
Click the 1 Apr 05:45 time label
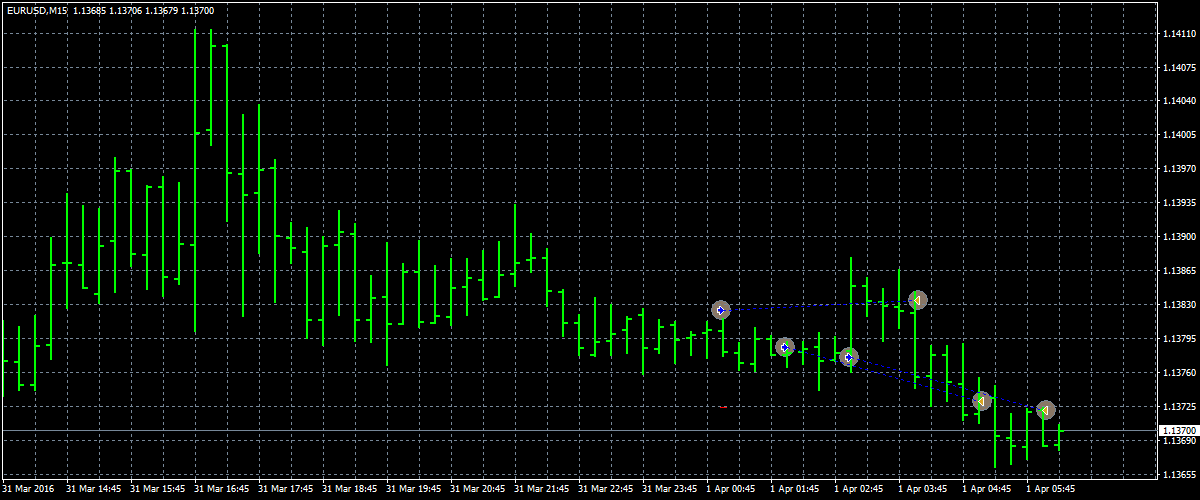click(1051, 490)
